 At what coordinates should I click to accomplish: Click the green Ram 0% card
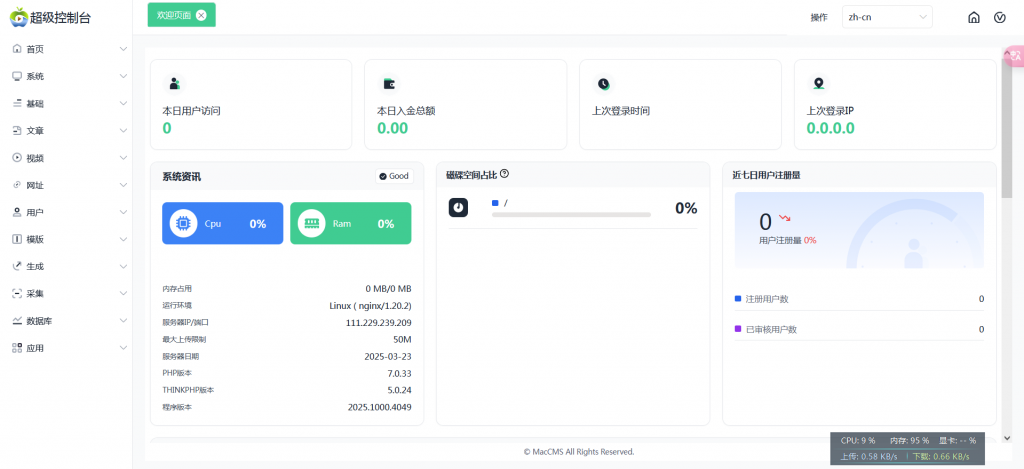tap(351, 223)
